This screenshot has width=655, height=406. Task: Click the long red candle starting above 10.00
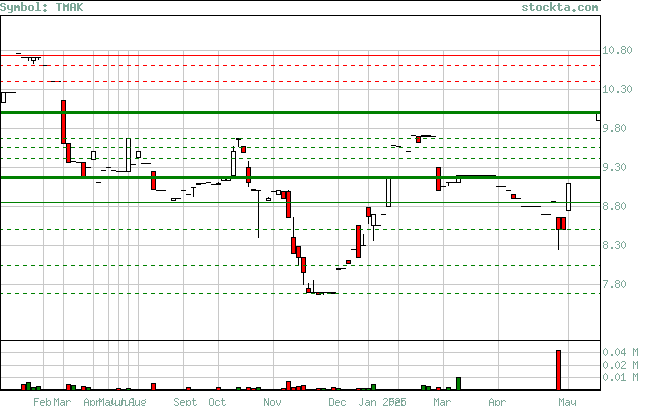pos(63,122)
